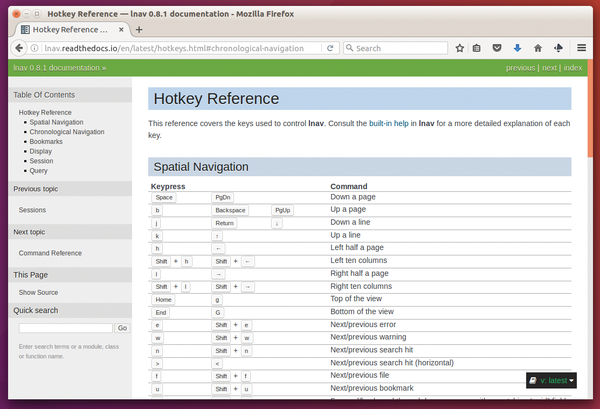Click 'Show Source' in the sidebar
Viewport: 600px width, 409px height.
tap(39, 292)
